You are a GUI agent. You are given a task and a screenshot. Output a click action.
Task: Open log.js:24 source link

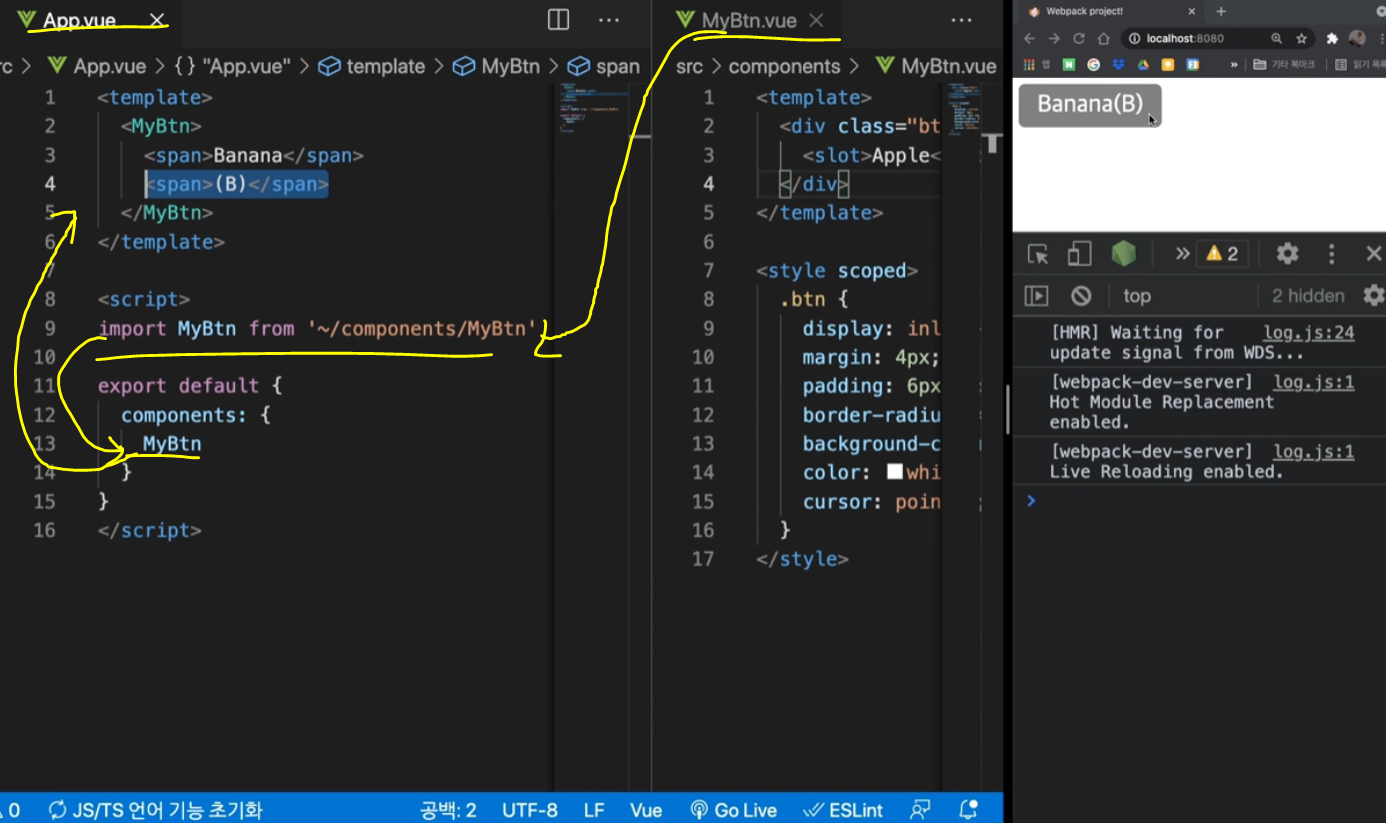(x=1308, y=333)
